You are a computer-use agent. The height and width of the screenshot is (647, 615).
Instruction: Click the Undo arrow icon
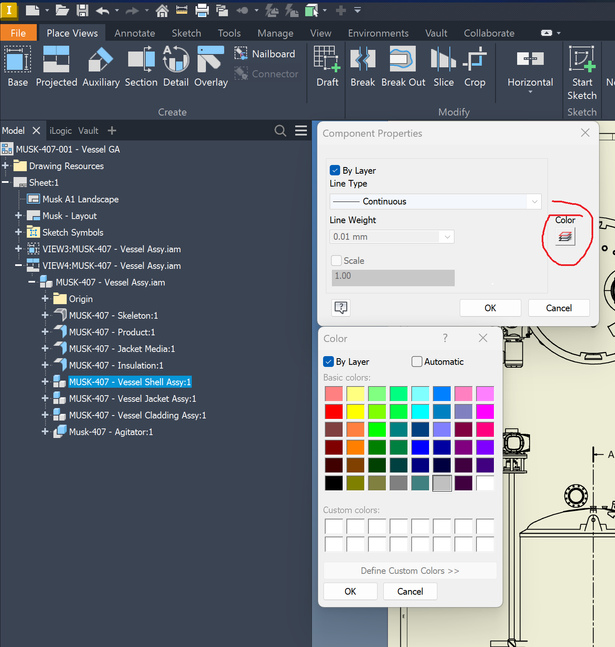[x=103, y=10]
